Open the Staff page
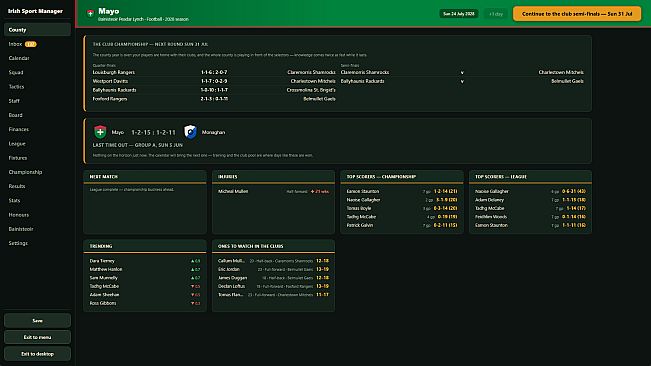This screenshot has height=366, width=651. tap(37, 101)
